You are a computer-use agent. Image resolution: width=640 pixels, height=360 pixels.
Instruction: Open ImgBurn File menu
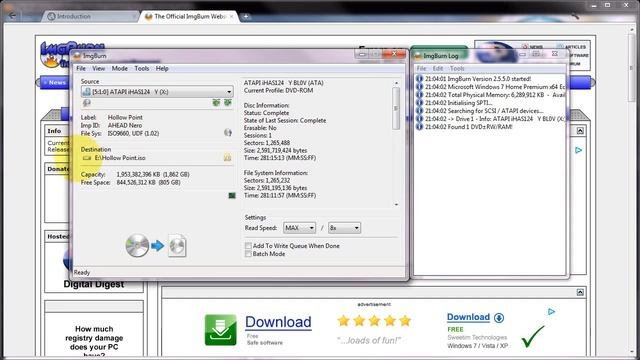[x=81, y=68]
